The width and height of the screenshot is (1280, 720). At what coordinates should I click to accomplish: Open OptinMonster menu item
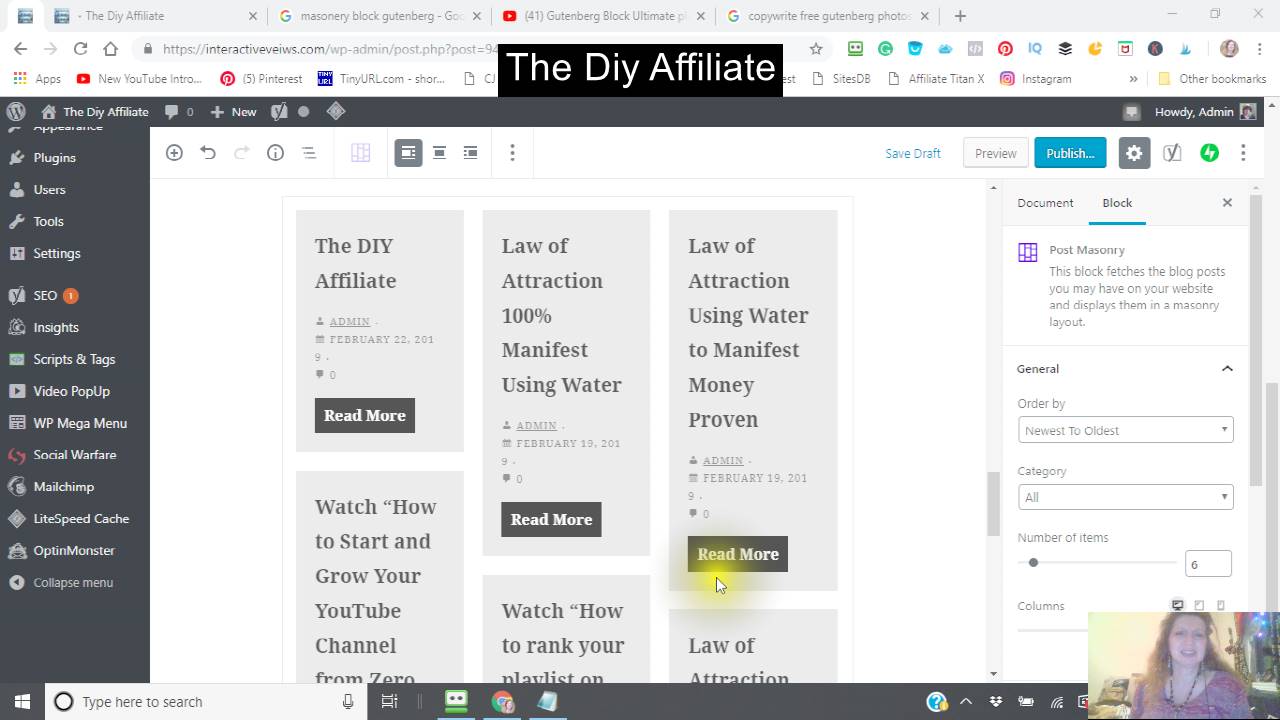75,551
